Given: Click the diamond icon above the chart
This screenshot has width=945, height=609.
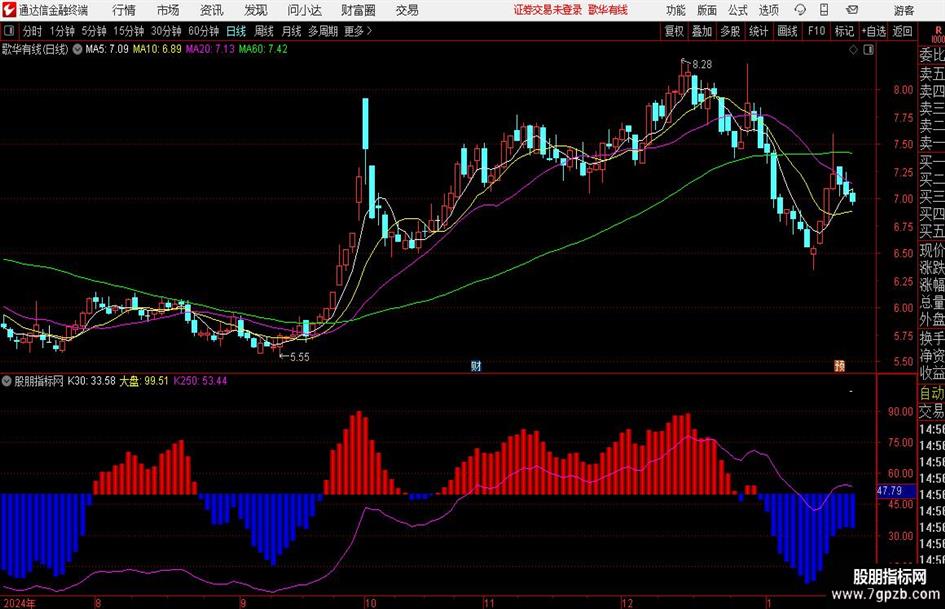Looking at the screenshot, I should point(853,50).
